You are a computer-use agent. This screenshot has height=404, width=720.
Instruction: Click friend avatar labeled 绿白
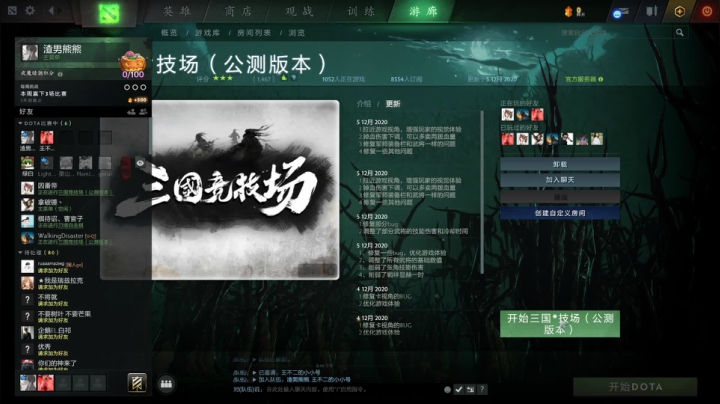point(28,163)
